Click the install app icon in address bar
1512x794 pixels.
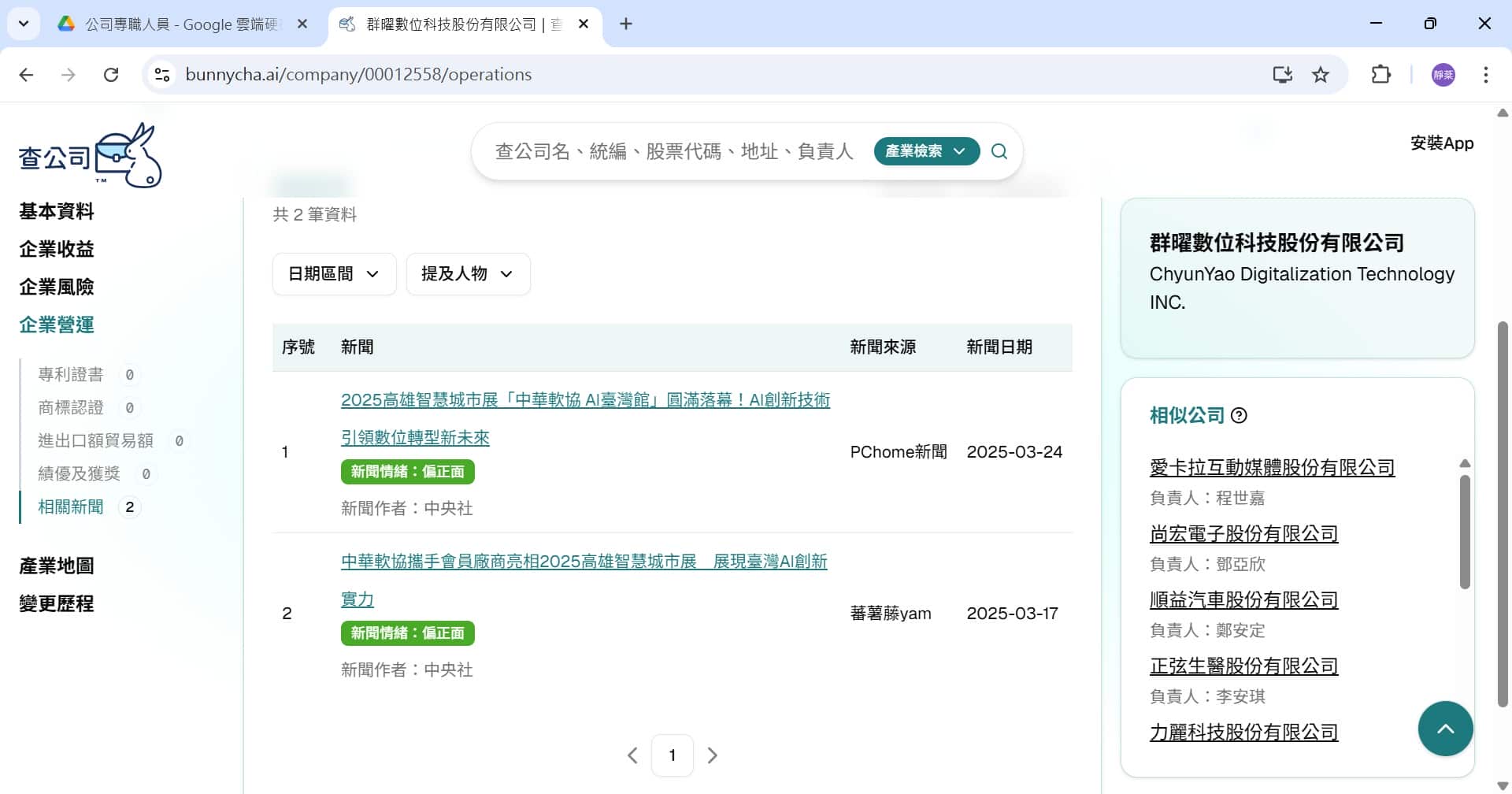click(1282, 75)
